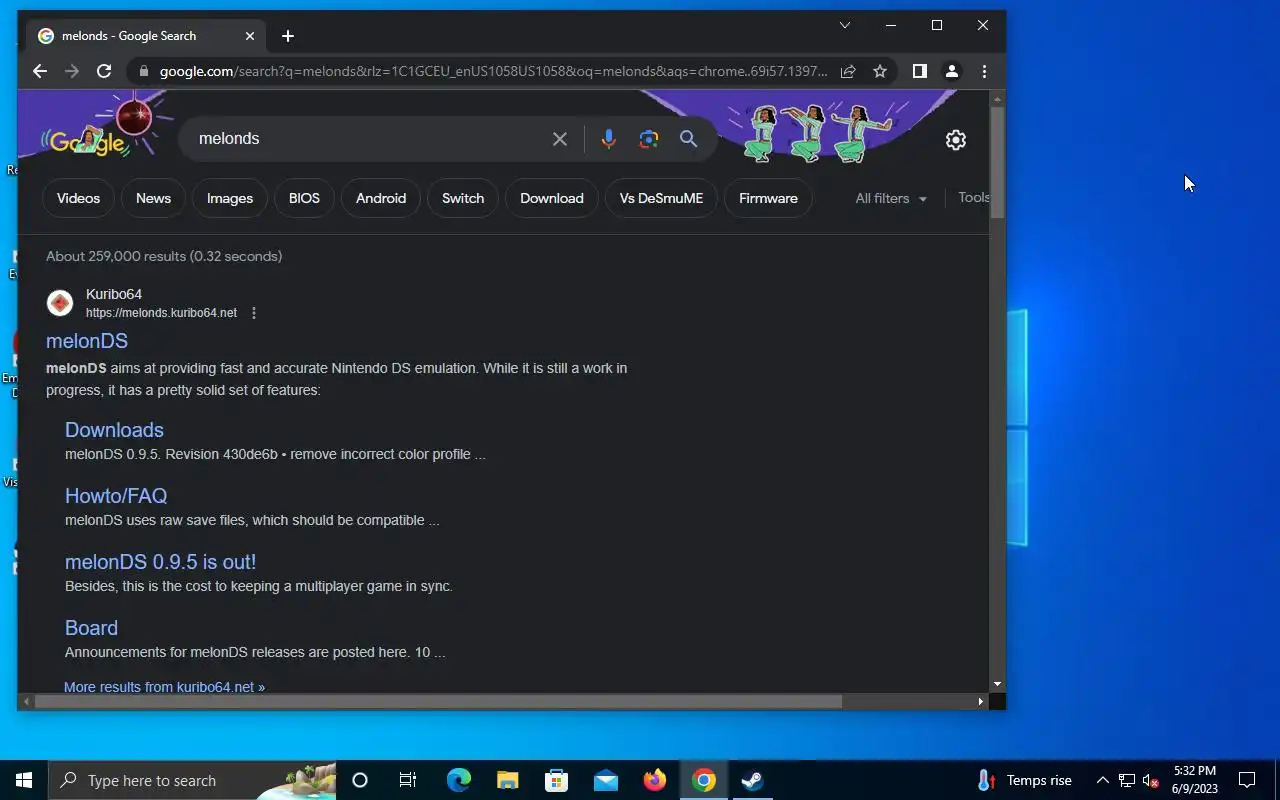This screenshot has height=800, width=1280.
Task: Switch to Chrome on the taskbar
Action: (704, 780)
